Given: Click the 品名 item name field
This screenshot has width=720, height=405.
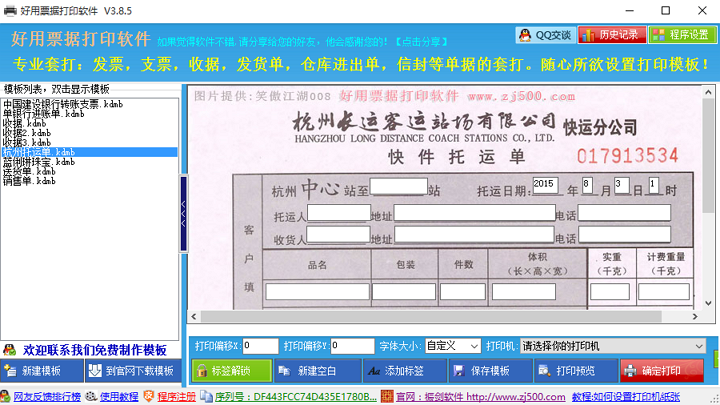Looking at the screenshot, I should [x=317, y=292].
